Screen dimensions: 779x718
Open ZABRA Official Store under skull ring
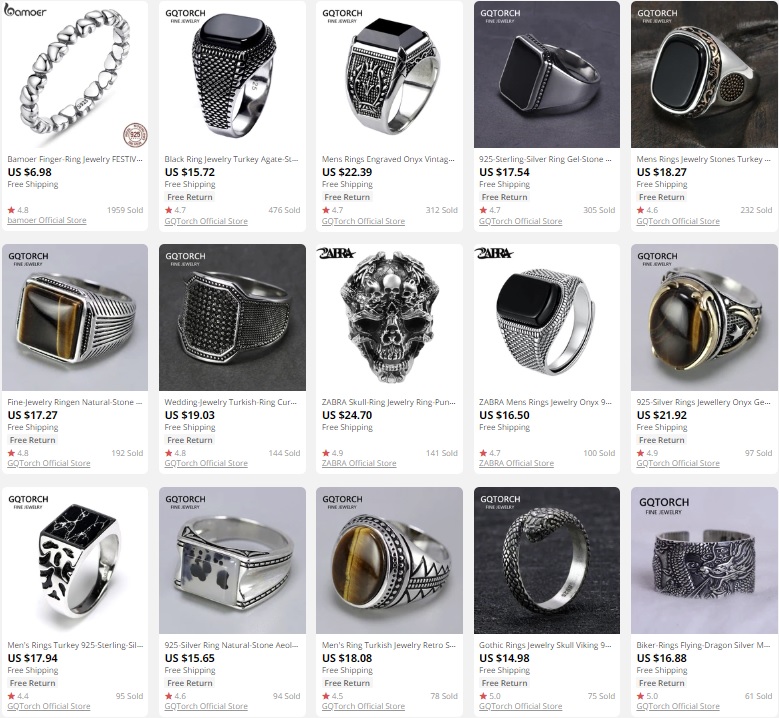(359, 463)
